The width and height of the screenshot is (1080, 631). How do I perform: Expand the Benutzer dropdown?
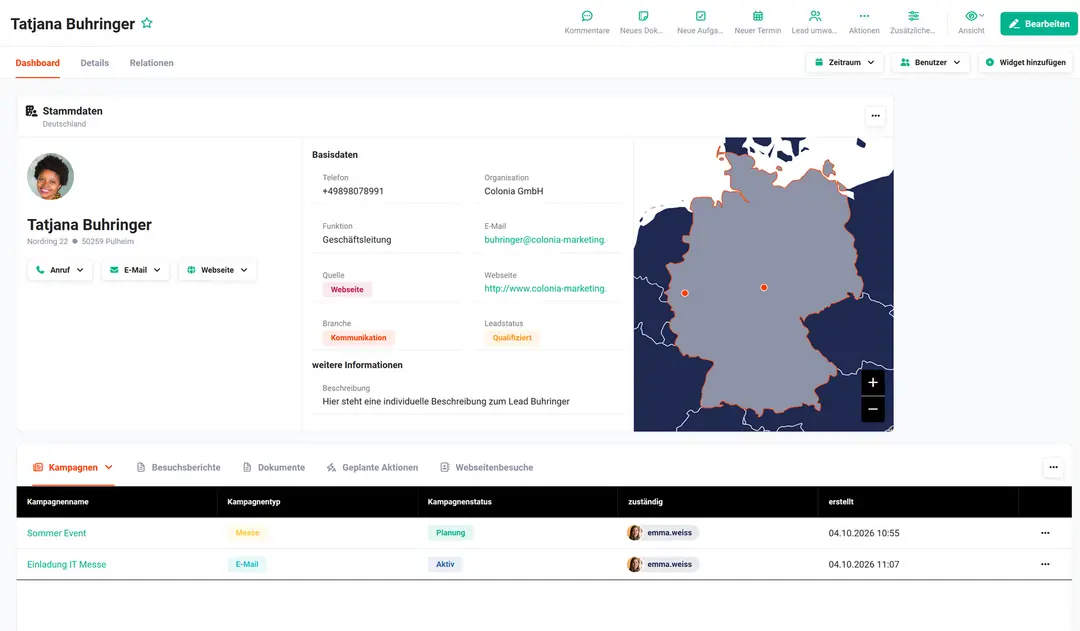(930, 62)
